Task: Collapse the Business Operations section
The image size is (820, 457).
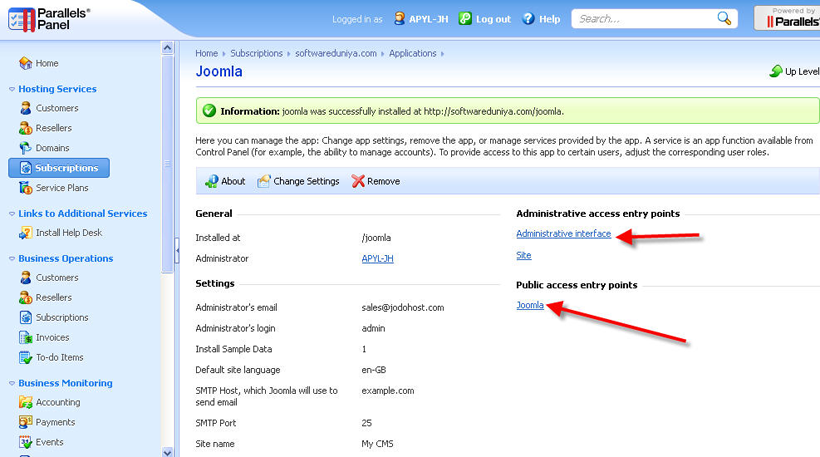Action: (12, 259)
